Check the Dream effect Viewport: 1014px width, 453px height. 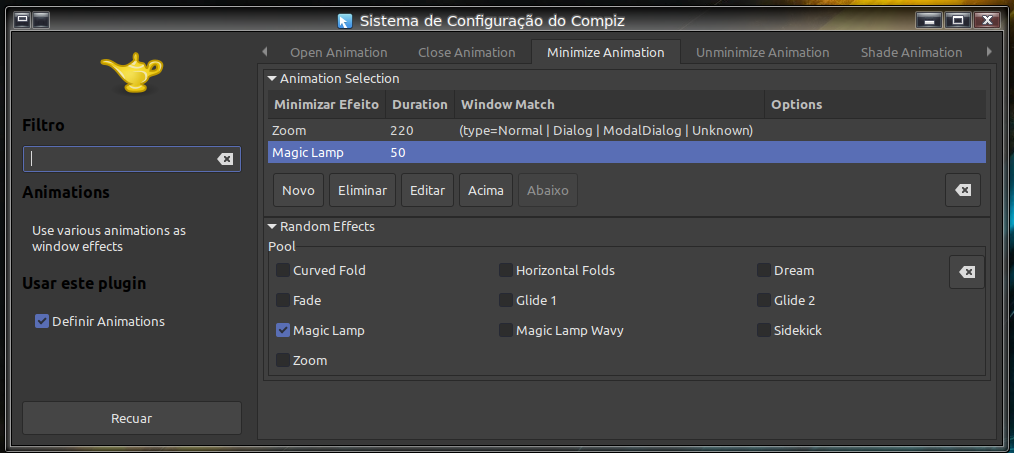pyautogui.click(x=764, y=271)
